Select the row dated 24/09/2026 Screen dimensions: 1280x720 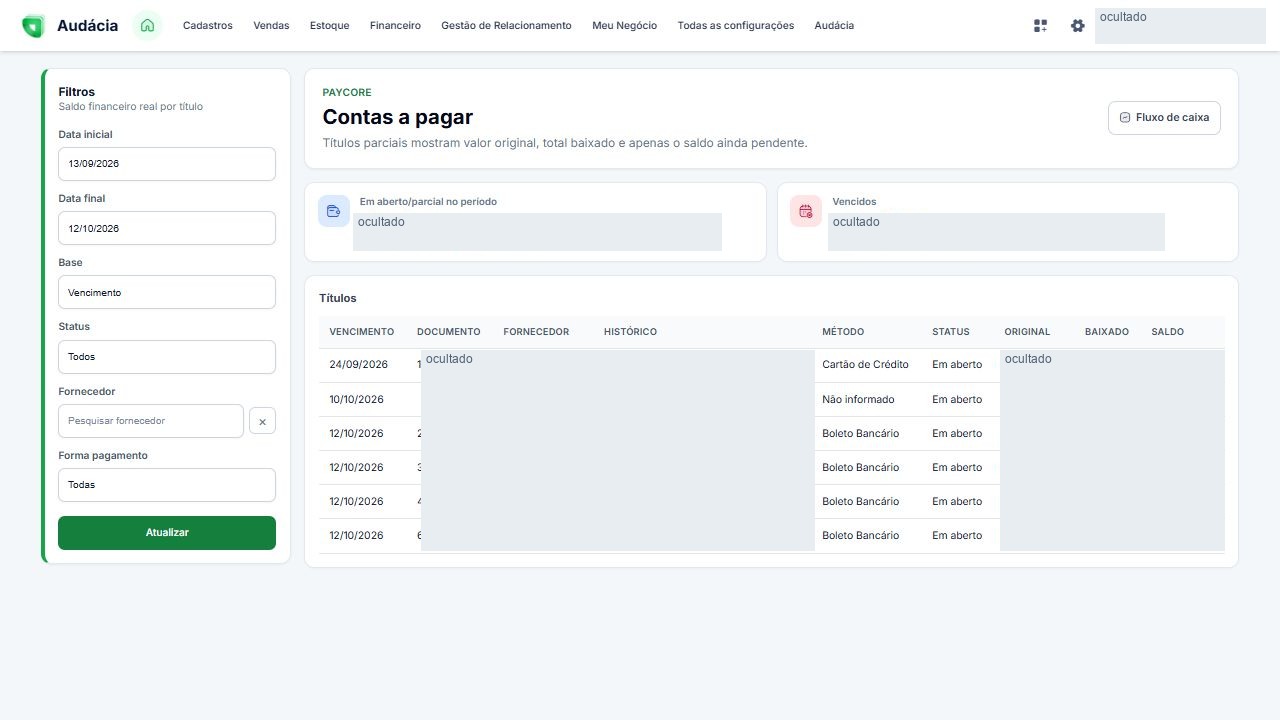point(772,365)
